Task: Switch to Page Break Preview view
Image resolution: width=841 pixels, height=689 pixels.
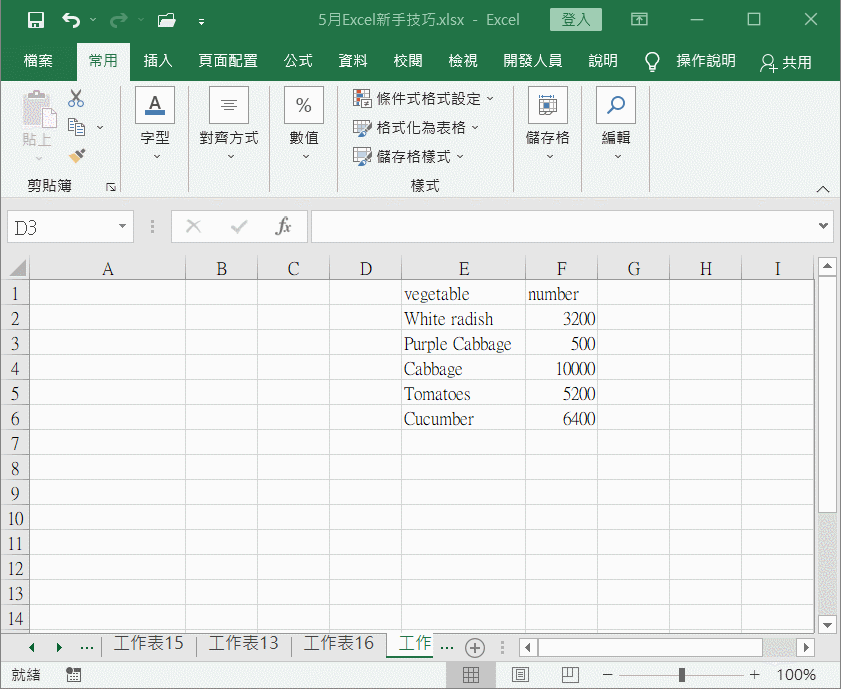Action: pyautogui.click(x=569, y=675)
